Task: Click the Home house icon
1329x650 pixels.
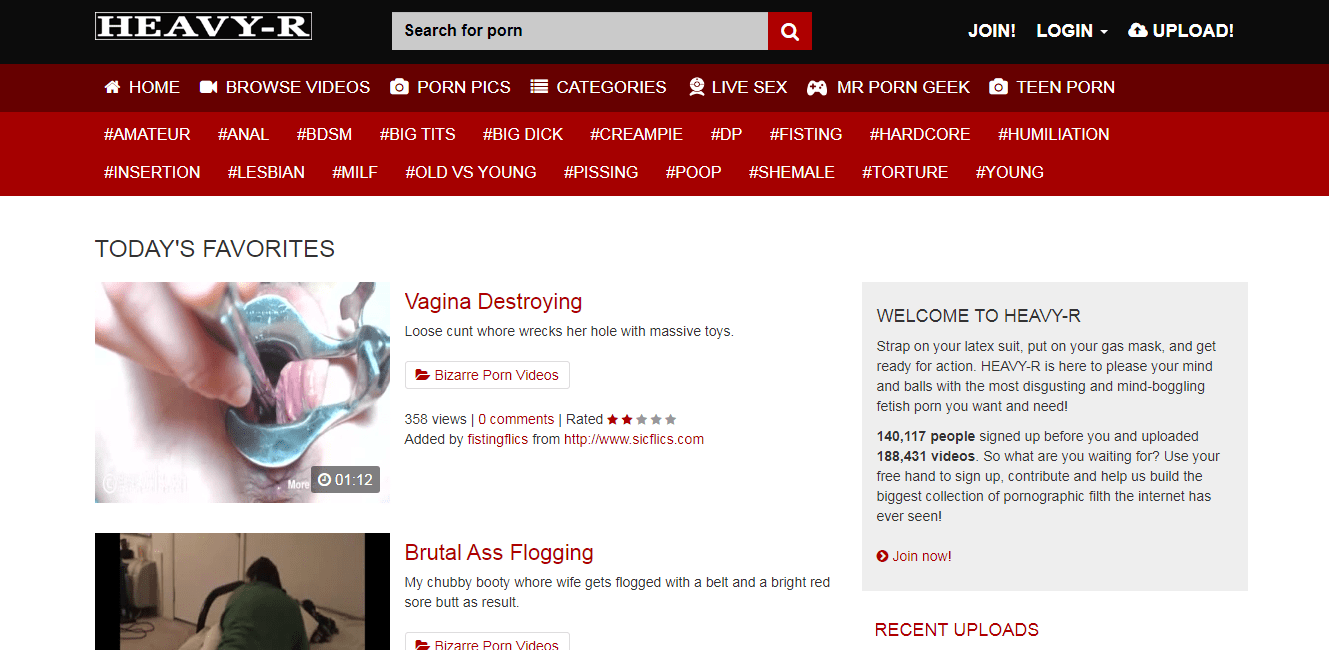Action: pos(112,87)
